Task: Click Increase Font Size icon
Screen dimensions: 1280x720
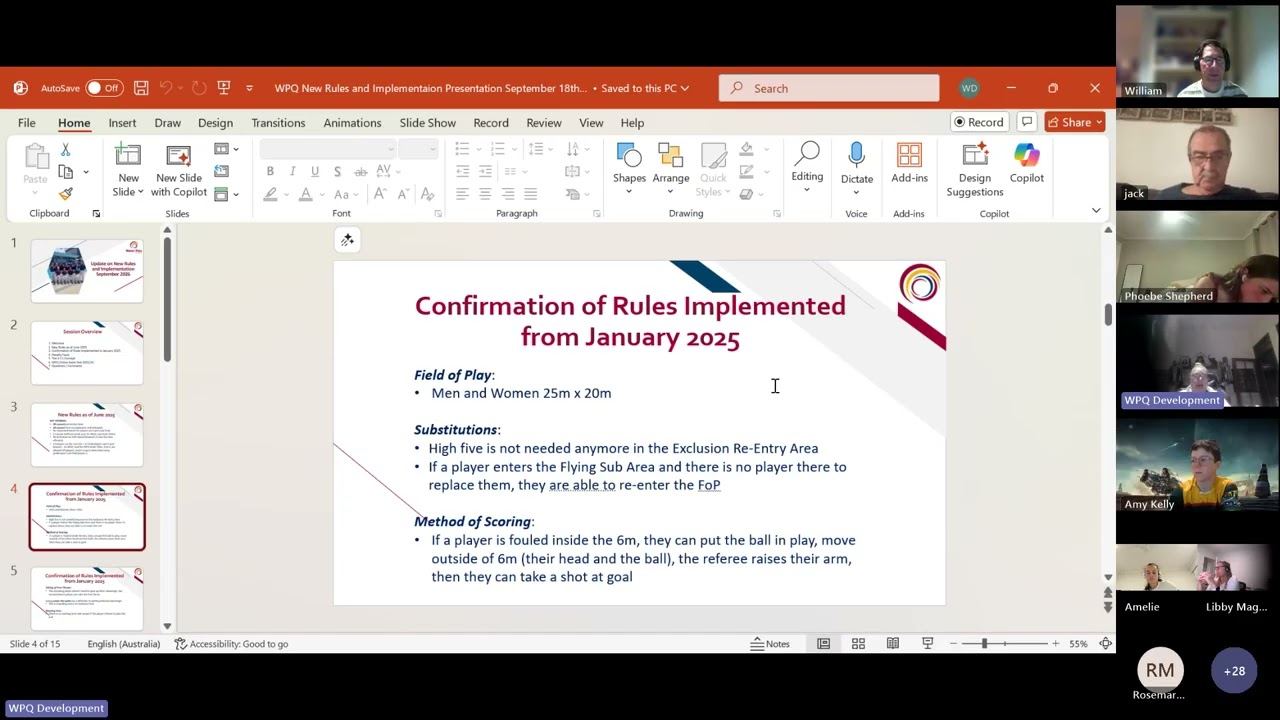Action: pyautogui.click(x=380, y=194)
